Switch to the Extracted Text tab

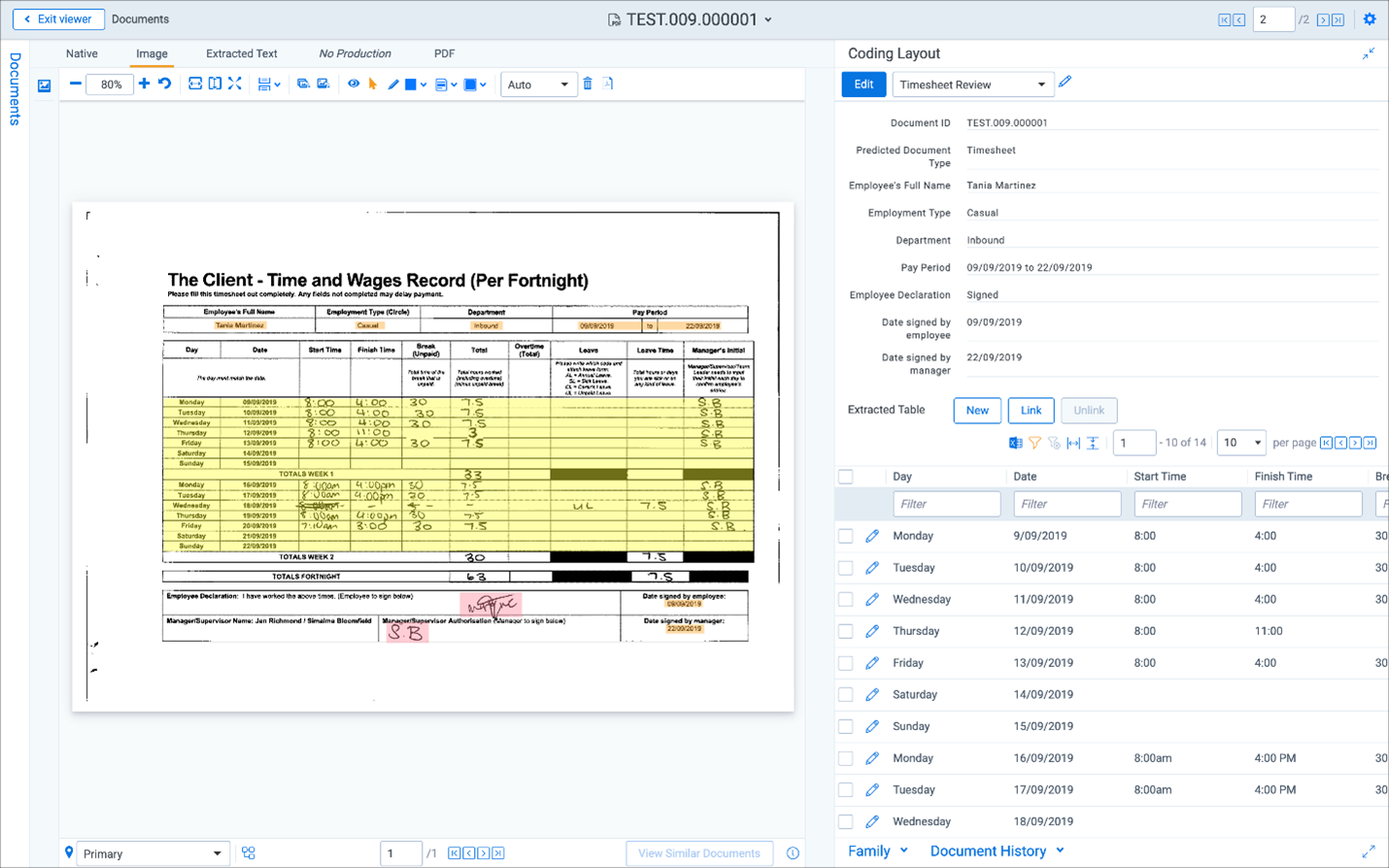point(242,53)
